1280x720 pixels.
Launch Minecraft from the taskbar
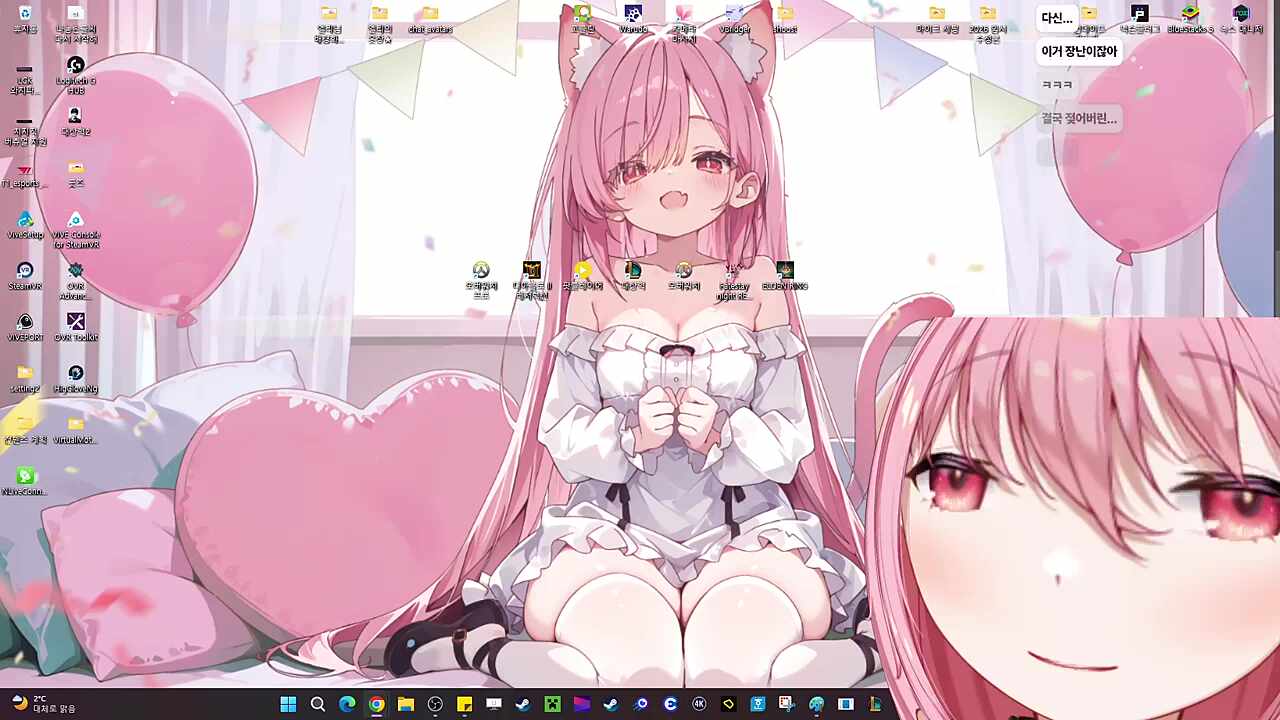tap(552, 704)
